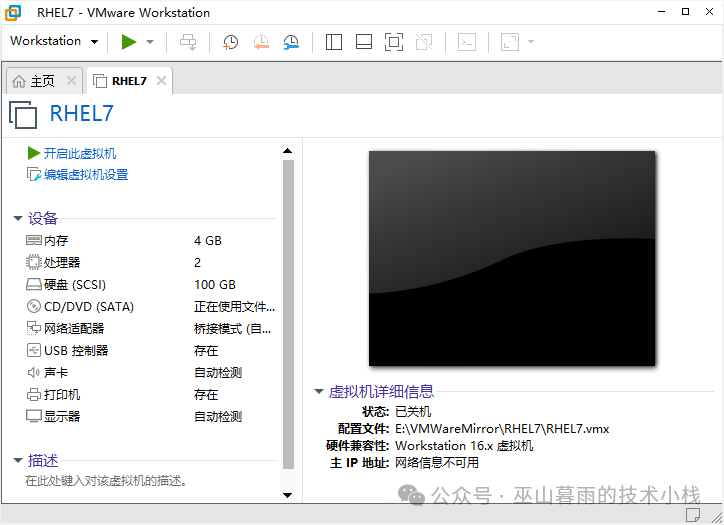
Task: Click the message log icon in status bar
Action: (x=693, y=514)
